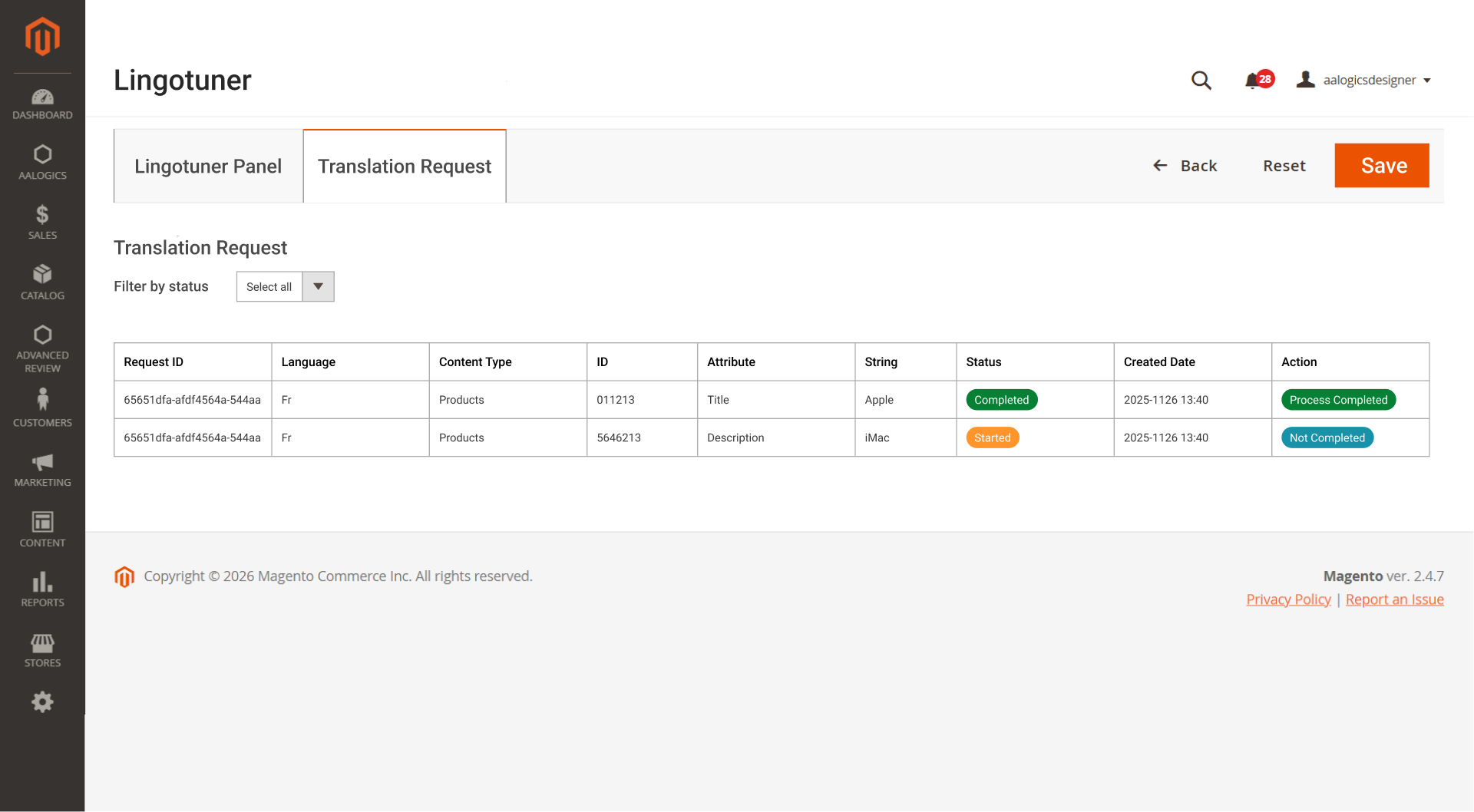Screen dimensions: 1474x812
Task: Open the Reports sidebar menu
Action: pos(42,589)
